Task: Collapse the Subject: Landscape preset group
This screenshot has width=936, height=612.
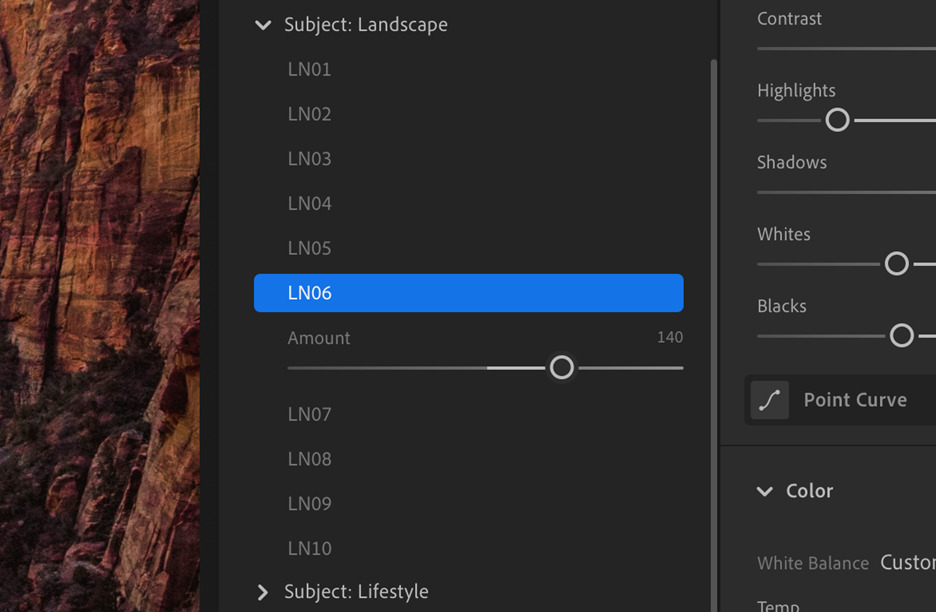Action: 262,25
